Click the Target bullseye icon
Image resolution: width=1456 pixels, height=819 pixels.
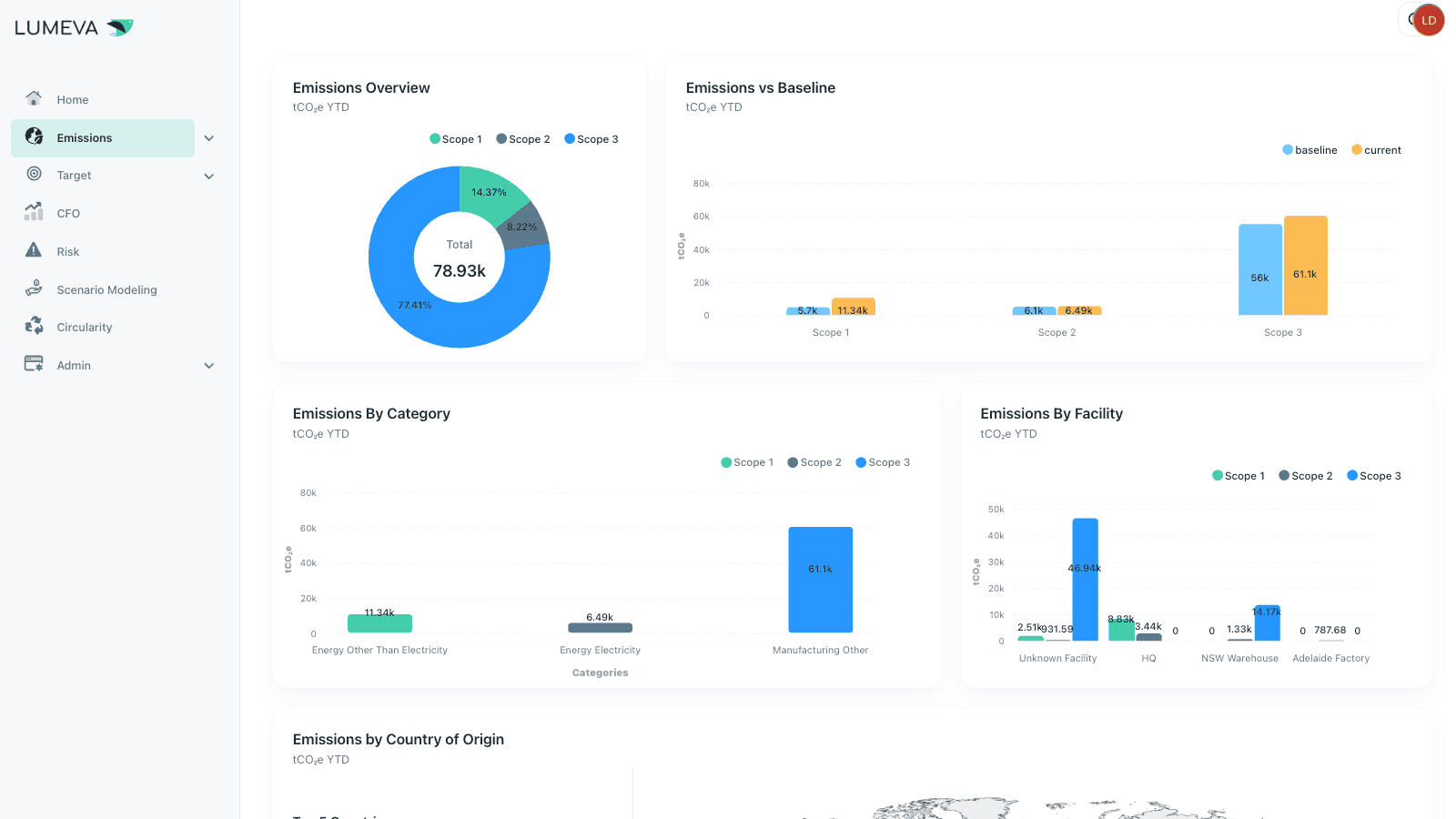34,174
